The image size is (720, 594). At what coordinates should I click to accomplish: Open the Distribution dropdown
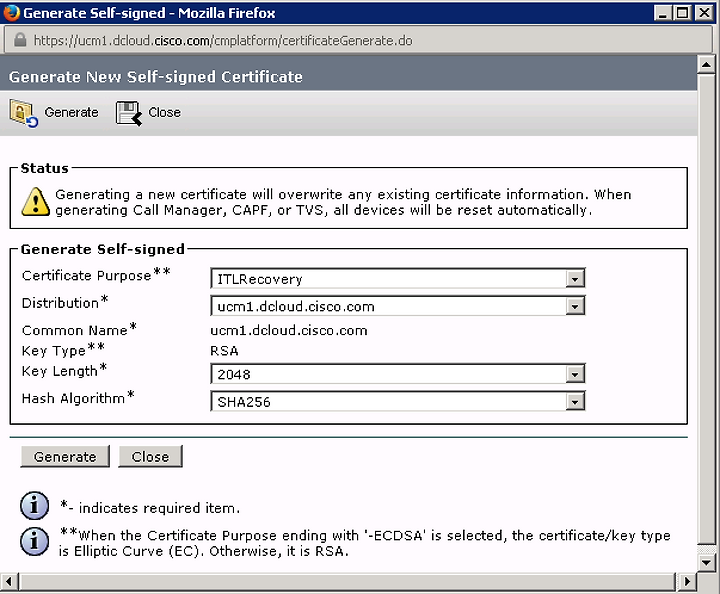tap(398, 306)
